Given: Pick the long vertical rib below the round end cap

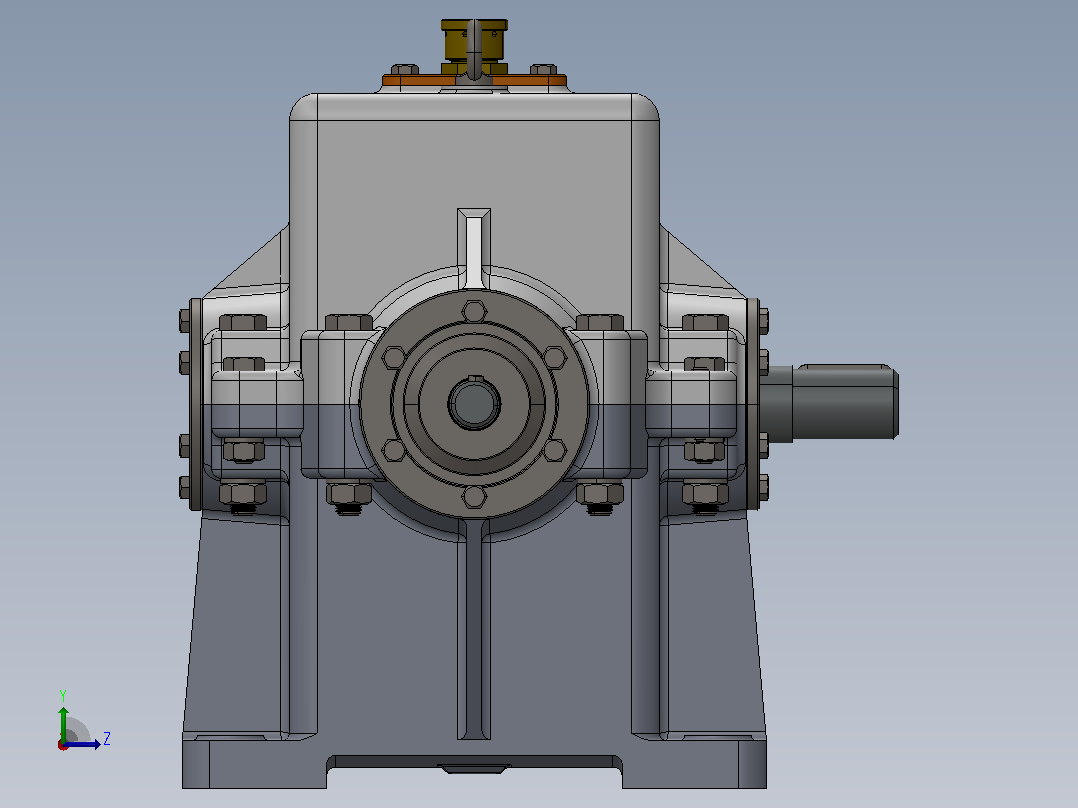Looking at the screenshot, I should [x=474, y=629].
